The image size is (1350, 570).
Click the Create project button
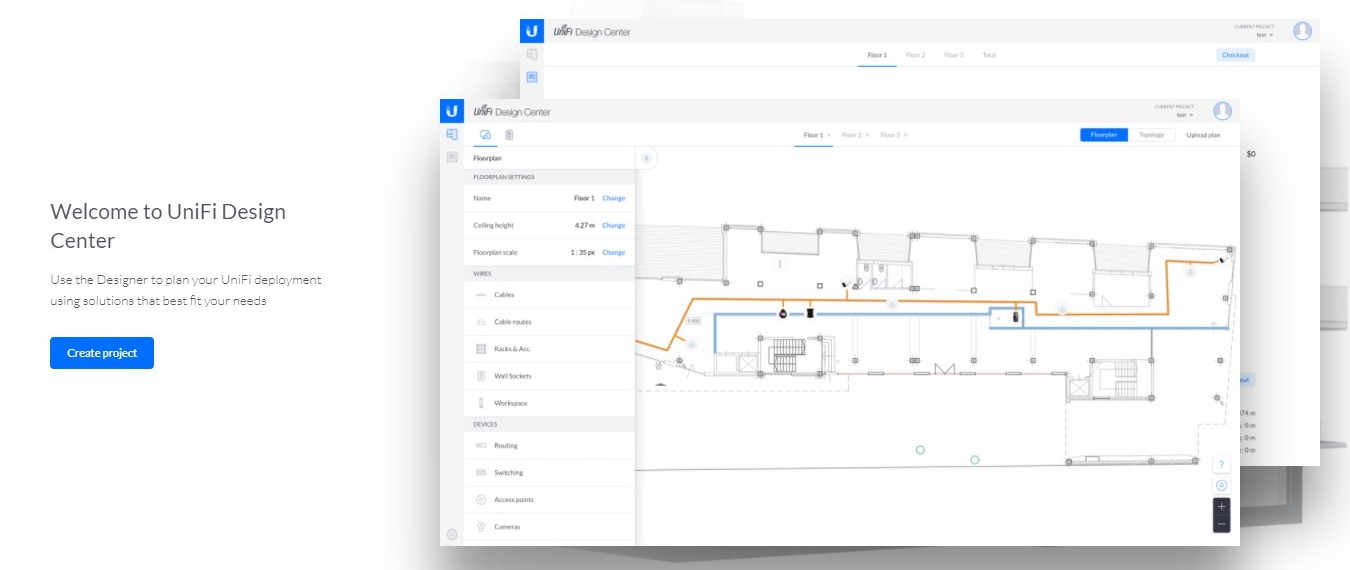(102, 353)
